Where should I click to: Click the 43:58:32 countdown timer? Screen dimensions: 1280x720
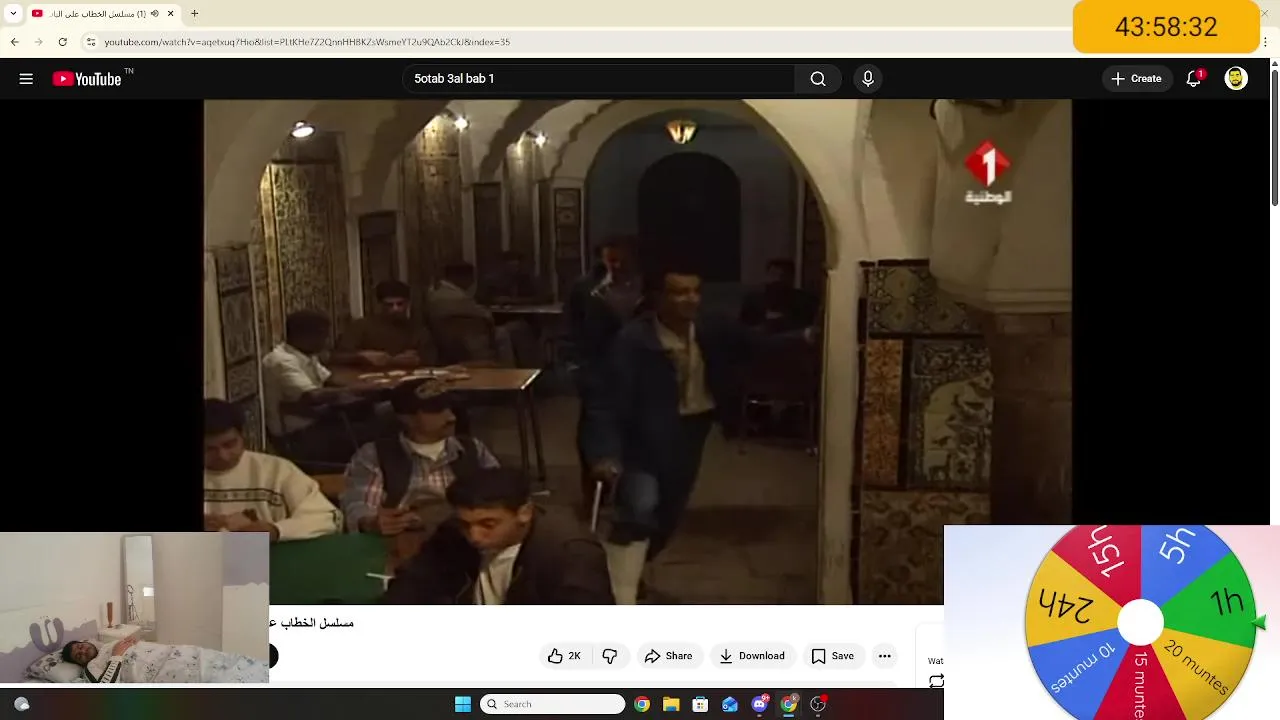click(1166, 27)
